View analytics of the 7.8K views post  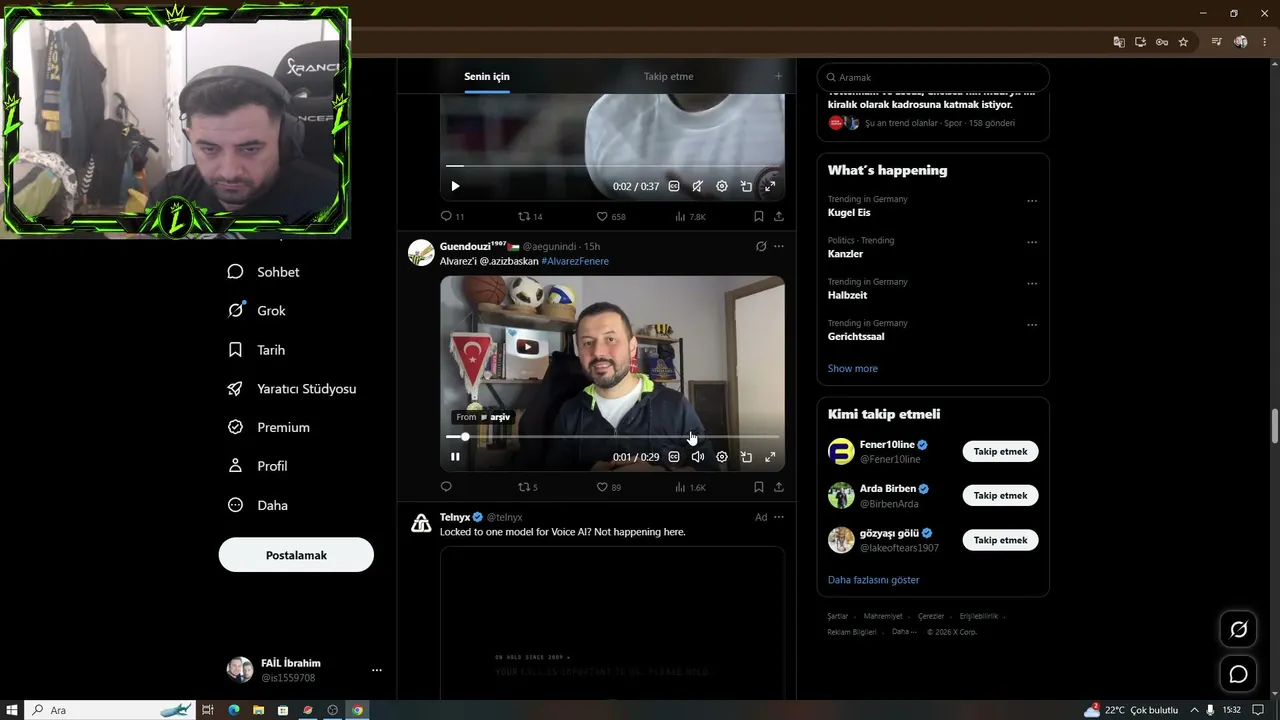[x=690, y=216]
